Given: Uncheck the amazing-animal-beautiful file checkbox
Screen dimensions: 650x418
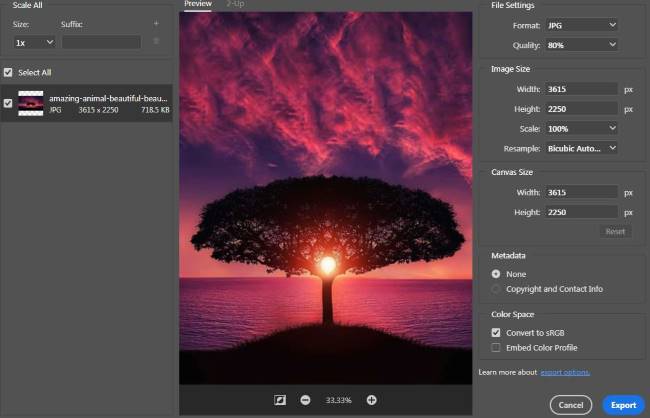Looking at the screenshot, I should tap(8, 103).
